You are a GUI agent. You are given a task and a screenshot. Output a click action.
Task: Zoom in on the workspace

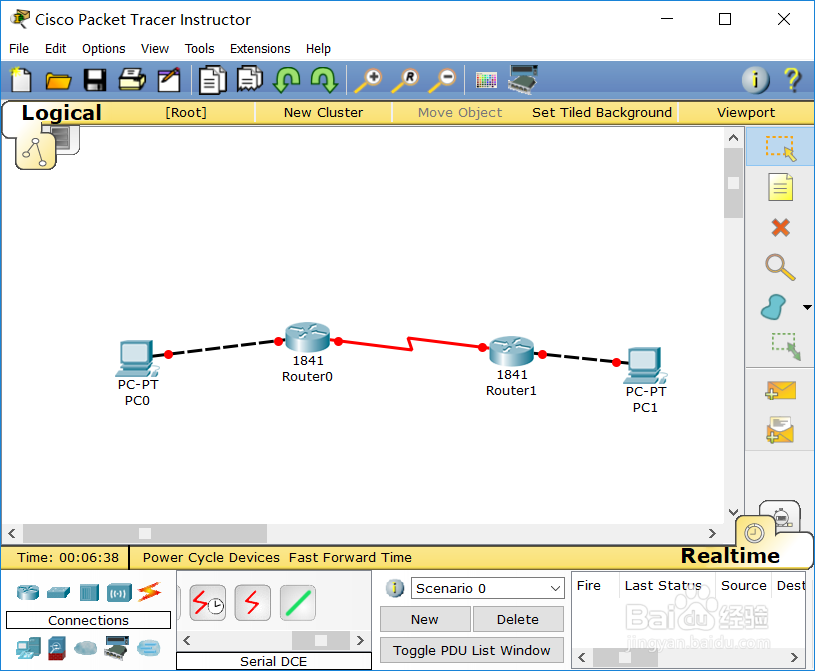(369, 80)
